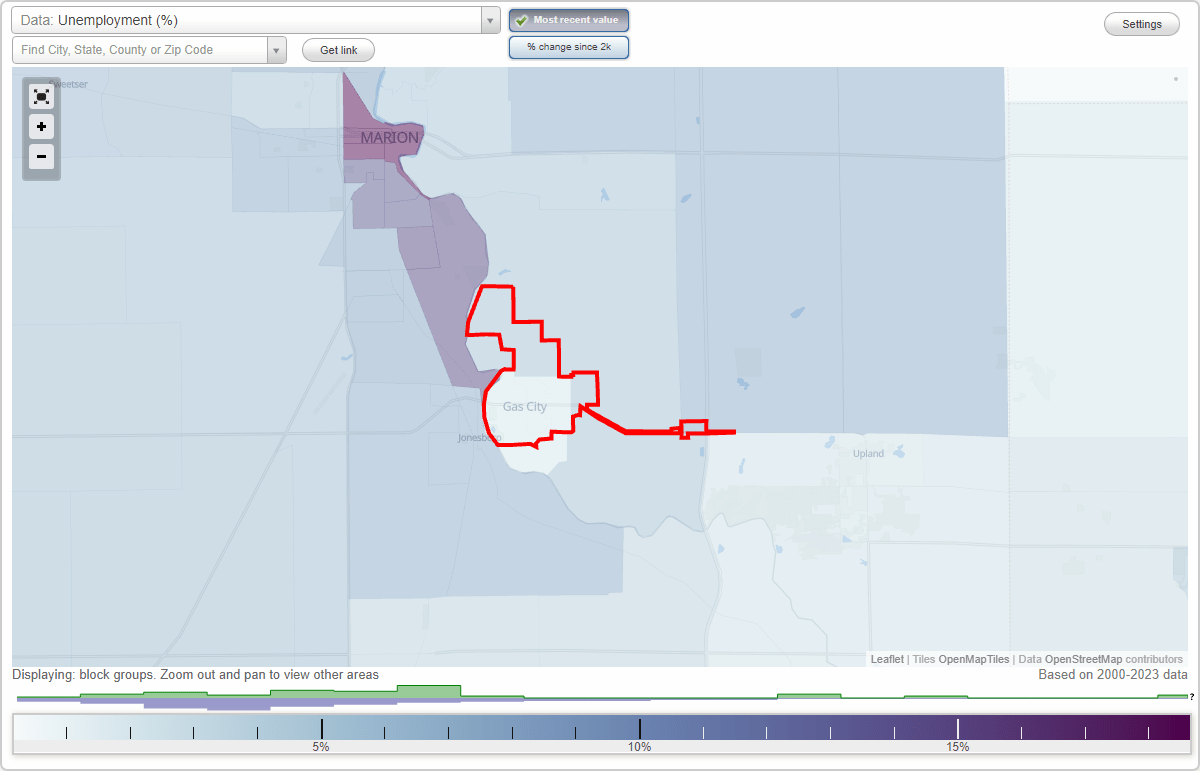This screenshot has width=1200, height=771.
Task: Open the OpenMapTiles attribution link
Action: click(974, 659)
